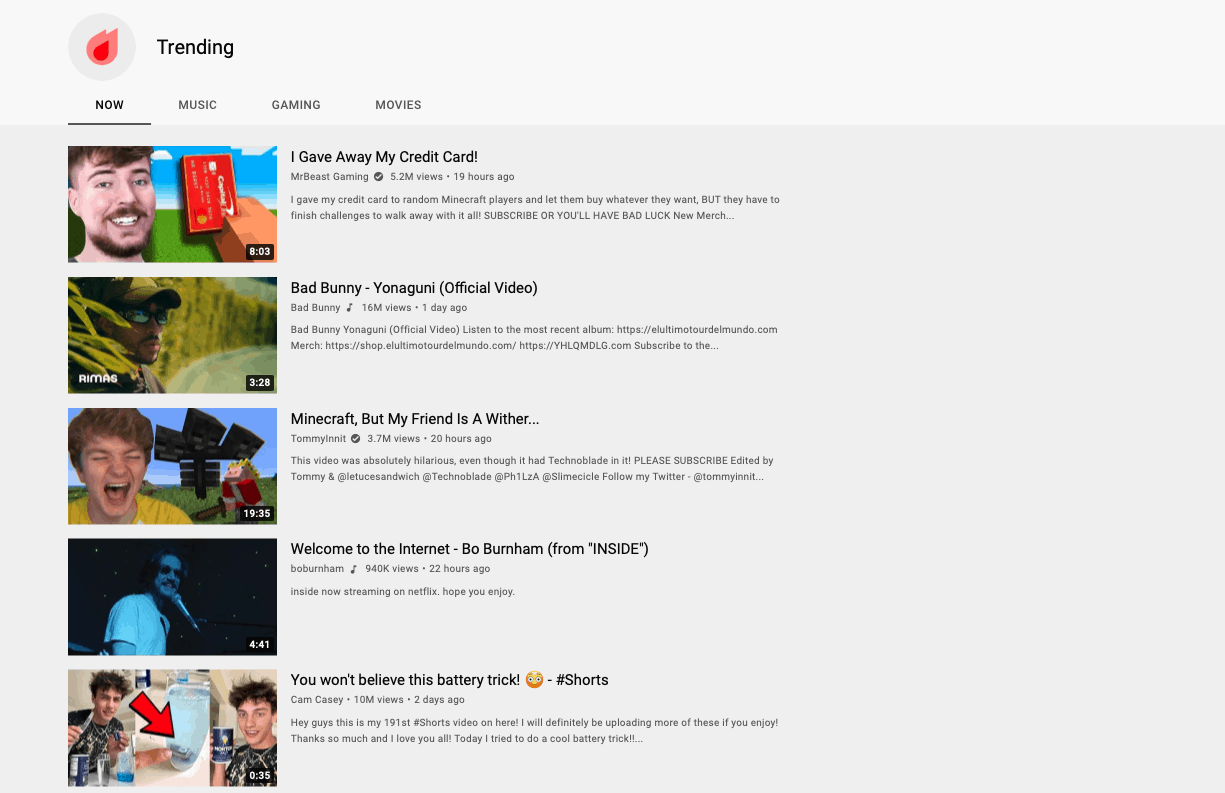Click the "Trending" page heading

195,47
